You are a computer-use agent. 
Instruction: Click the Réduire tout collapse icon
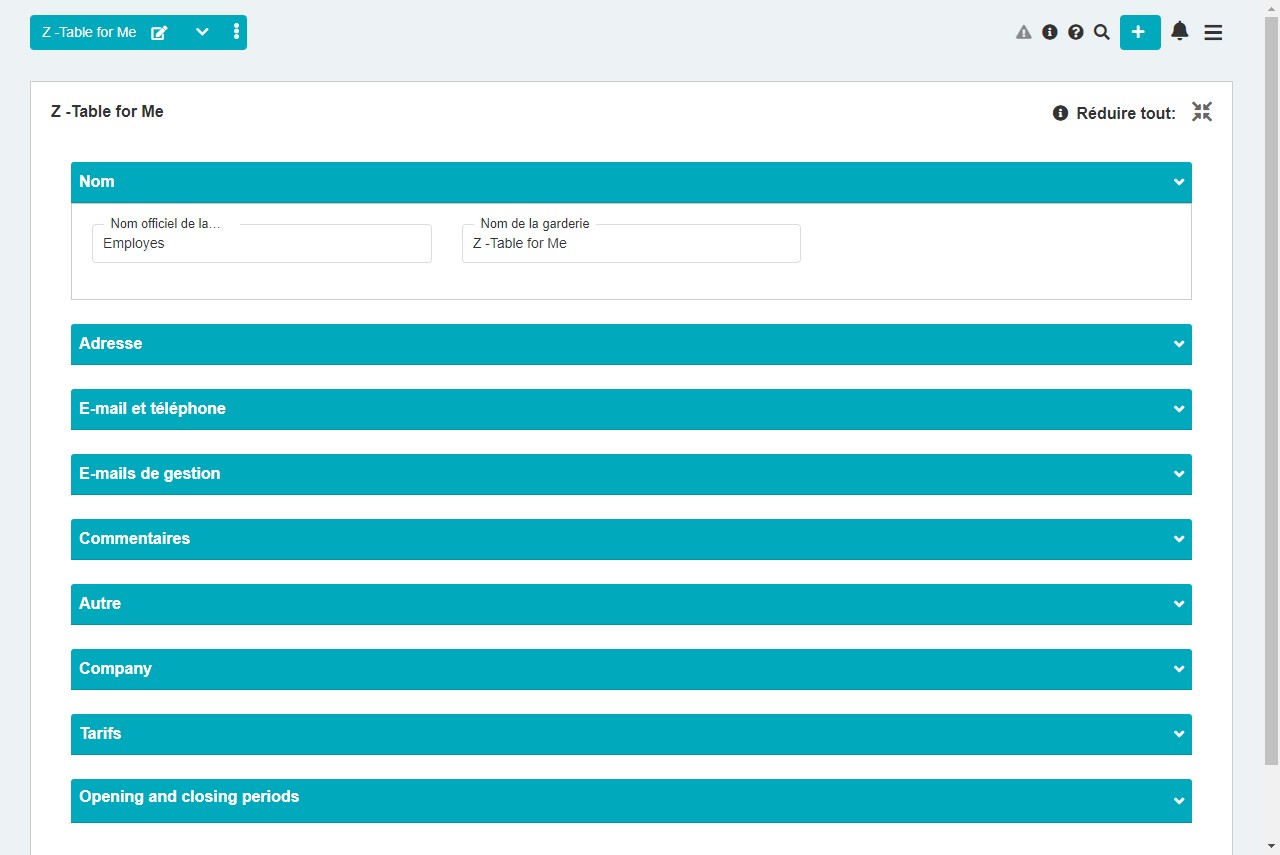pyautogui.click(x=1202, y=112)
